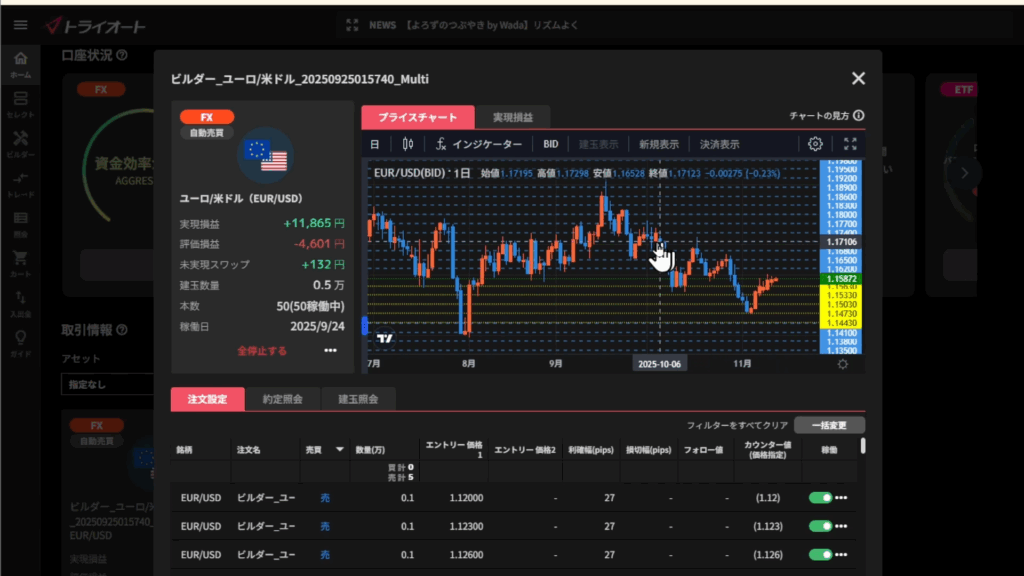The image size is (1024, 576).
Task: Open the candlestick chart style selector
Action: (x=407, y=144)
